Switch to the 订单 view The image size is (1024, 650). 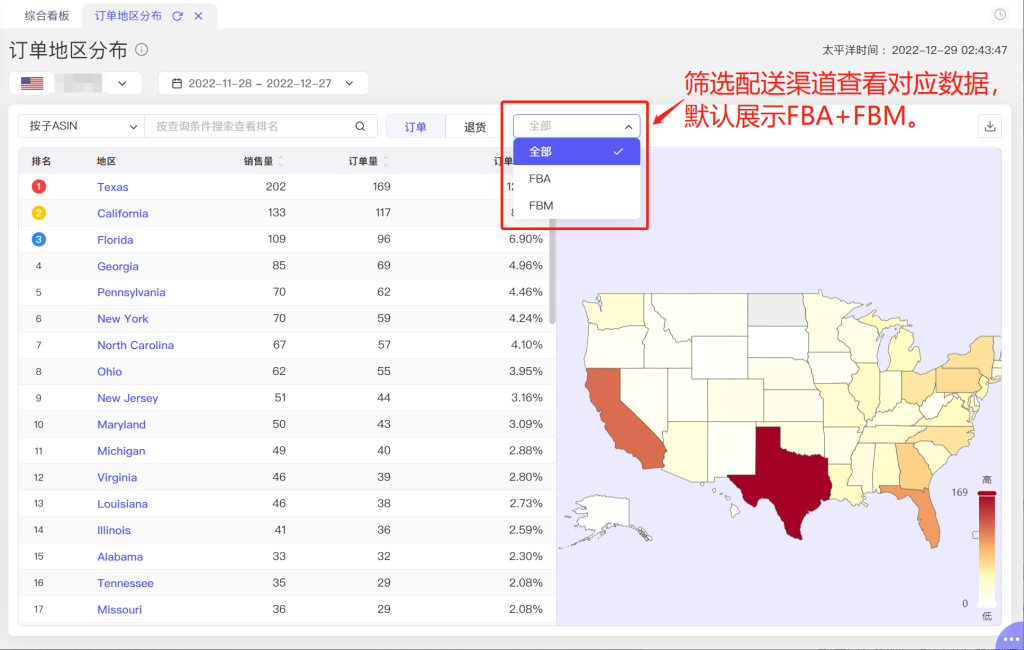[415, 127]
